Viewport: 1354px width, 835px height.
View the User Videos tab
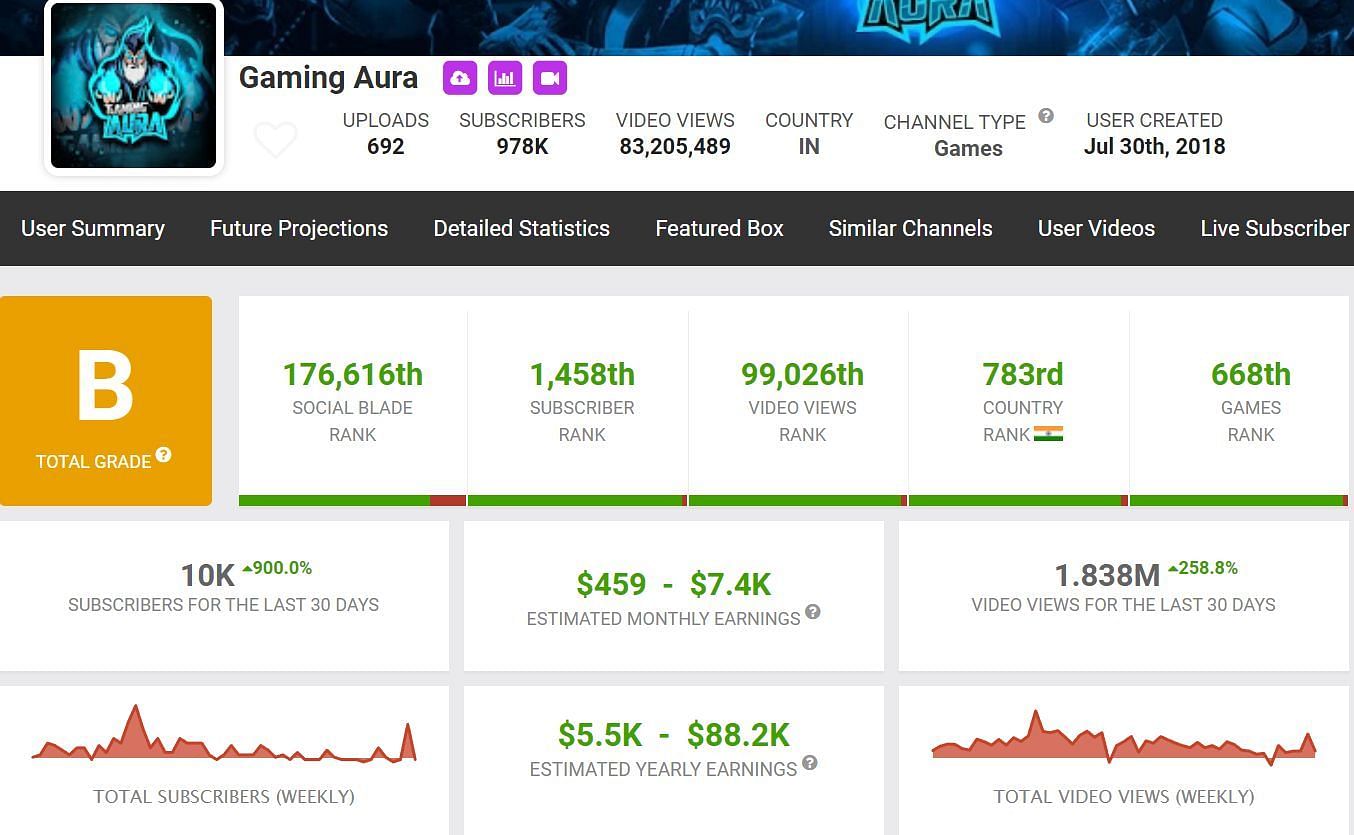[x=1096, y=228]
